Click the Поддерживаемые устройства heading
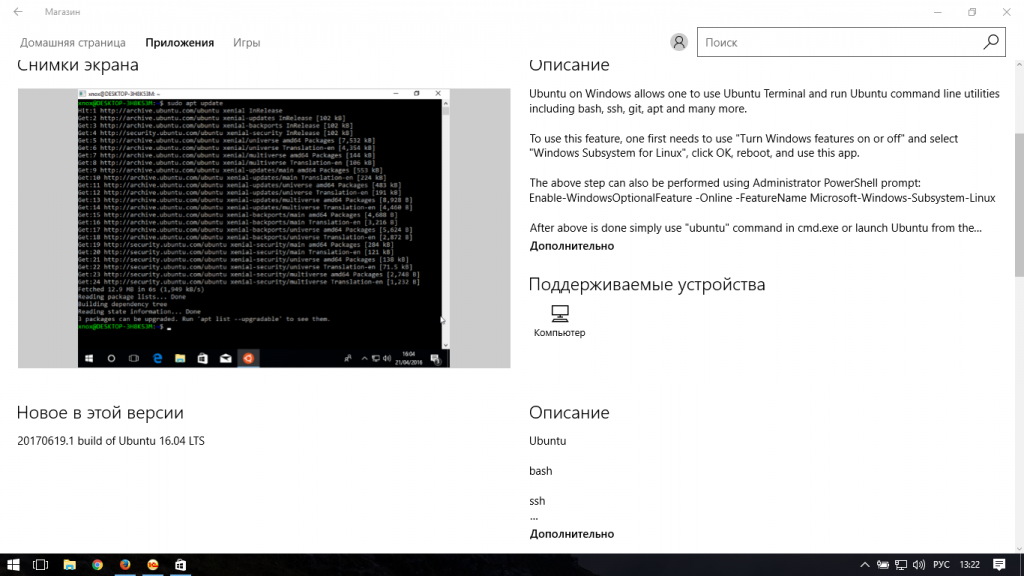The width and height of the screenshot is (1024, 576). coord(647,285)
